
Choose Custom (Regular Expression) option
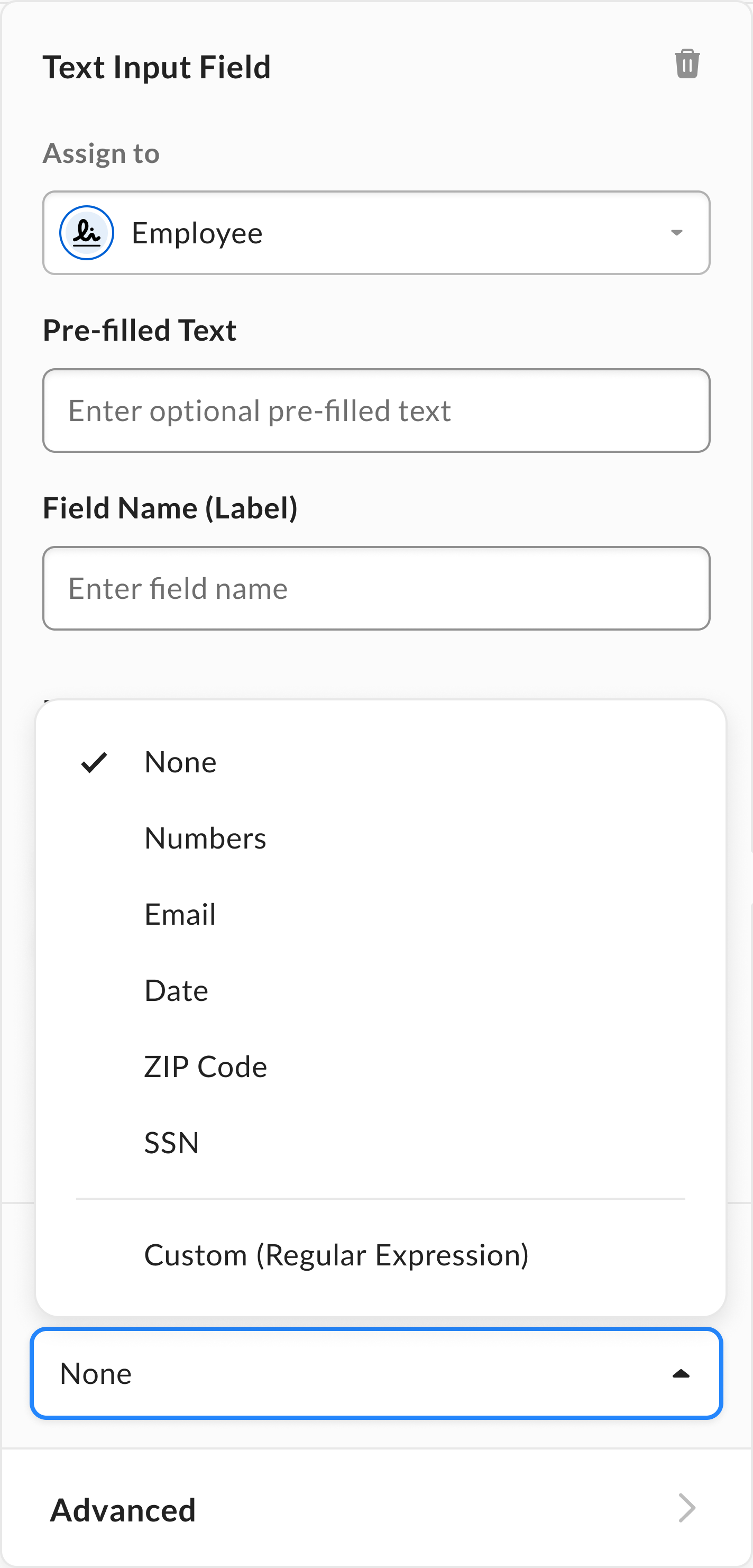(337, 1254)
